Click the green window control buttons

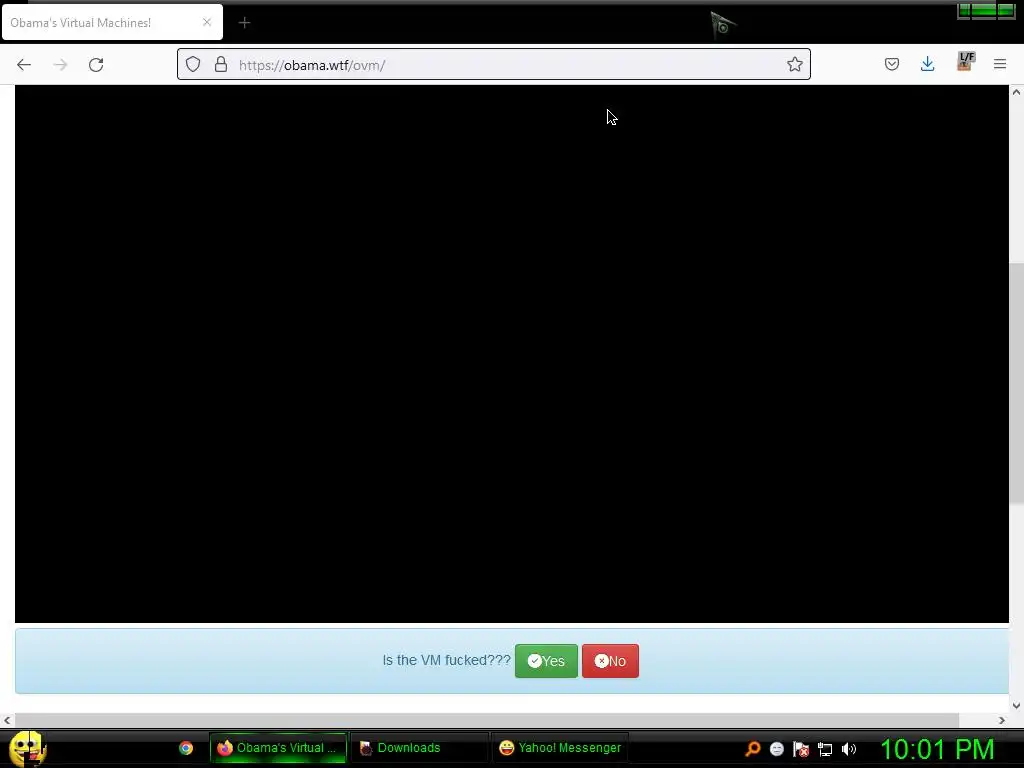pos(986,10)
